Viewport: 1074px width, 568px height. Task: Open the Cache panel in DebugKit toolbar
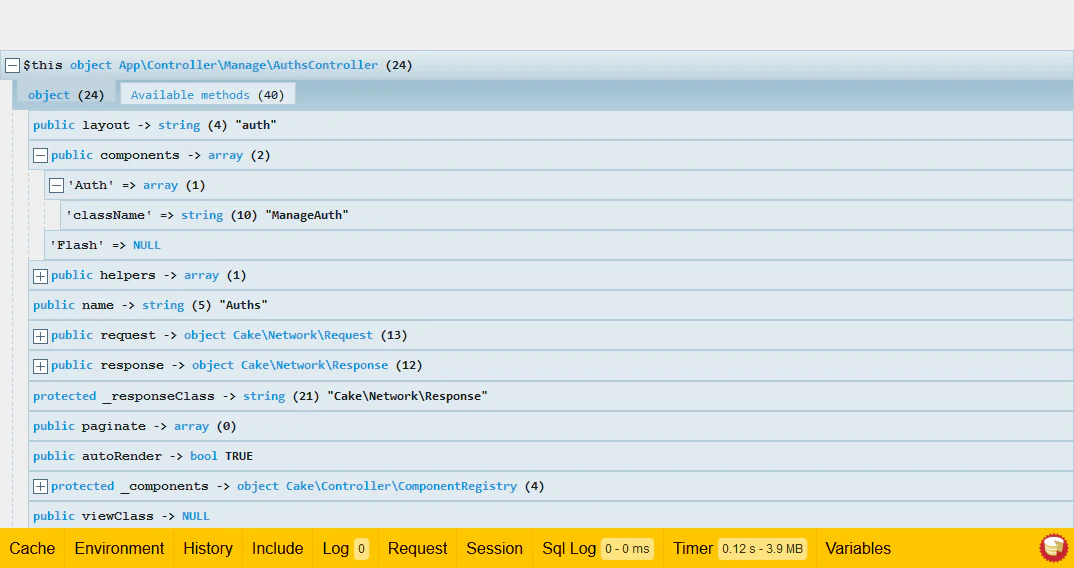coord(32,548)
